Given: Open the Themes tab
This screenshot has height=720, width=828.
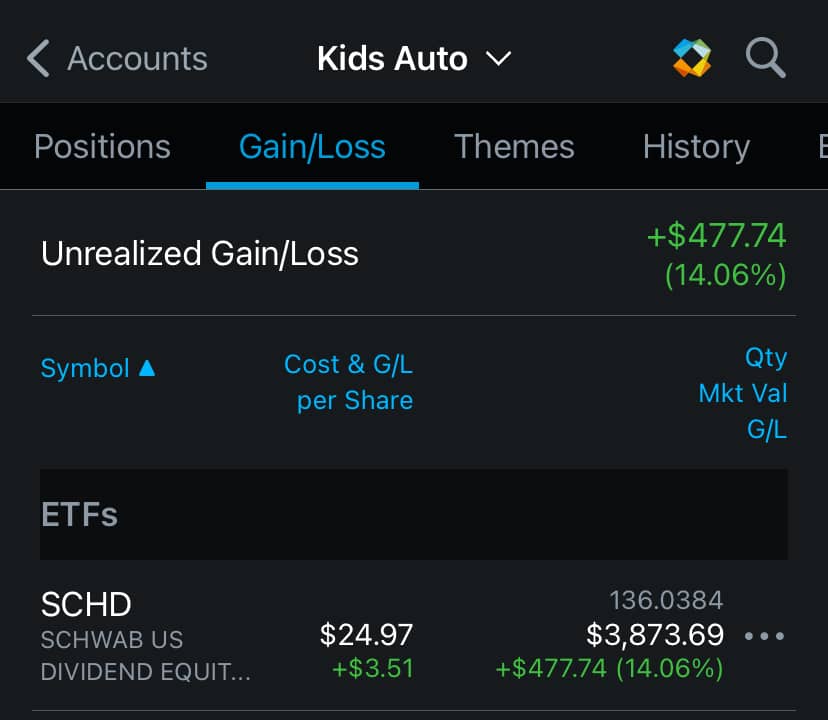Looking at the screenshot, I should coord(514,147).
